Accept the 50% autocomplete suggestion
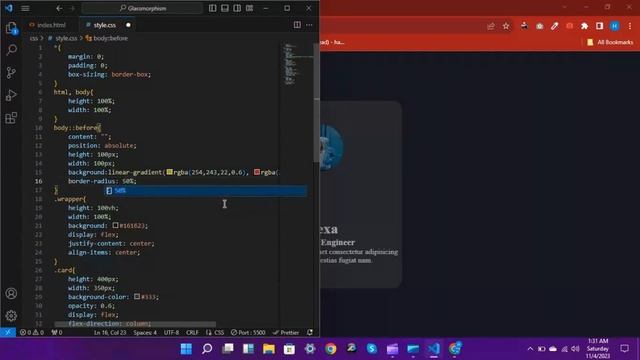The width and height of the screenshot is (640, 360). [x=206, y=191]
